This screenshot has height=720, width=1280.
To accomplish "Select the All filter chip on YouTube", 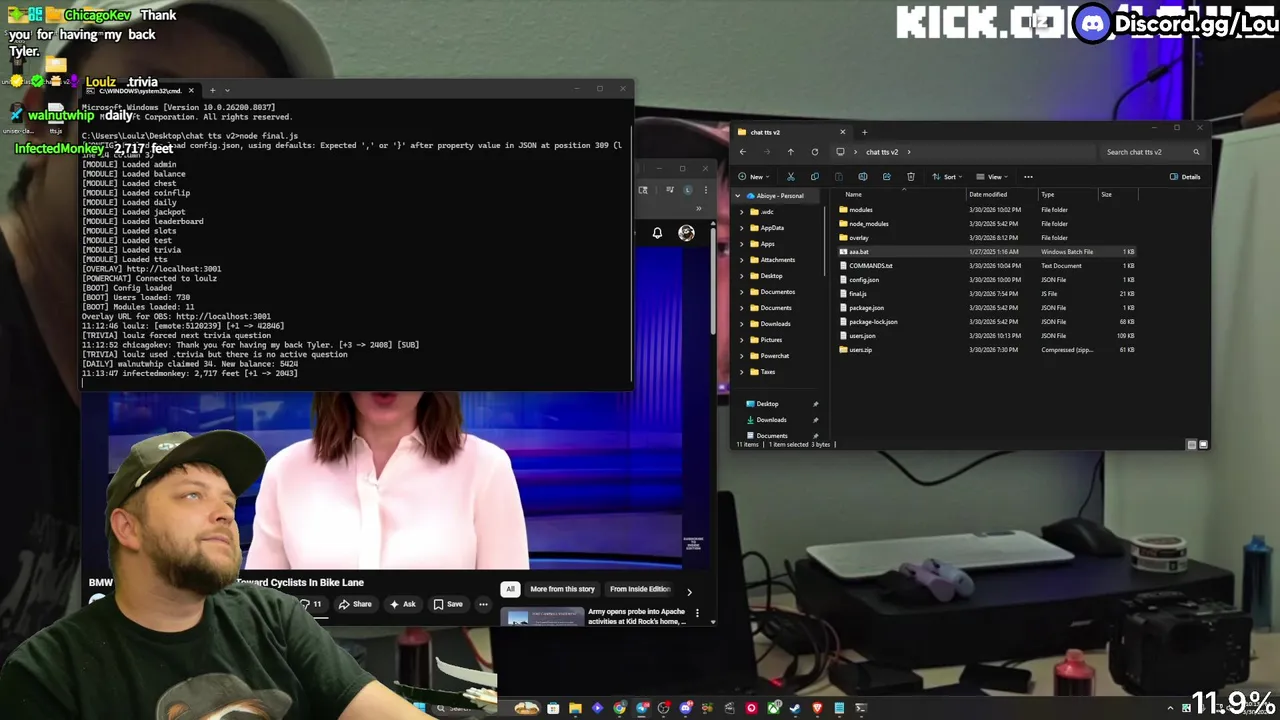I will 510,589.
